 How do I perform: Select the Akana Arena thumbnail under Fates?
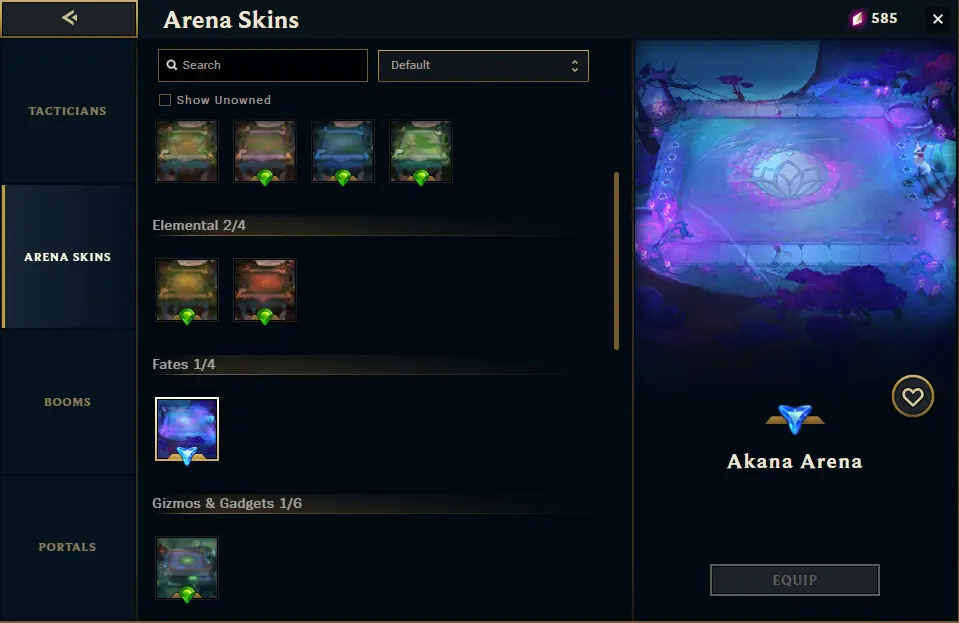pos(187,429)
